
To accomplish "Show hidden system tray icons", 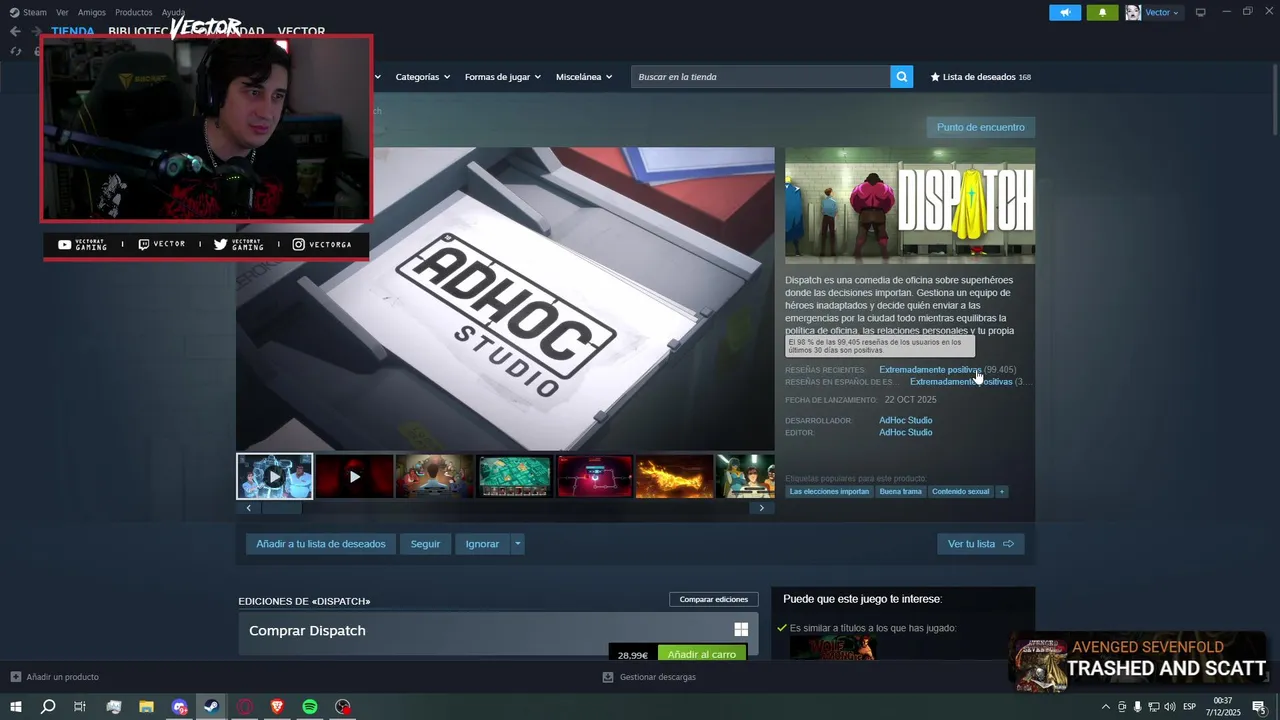I will (x=1105, y=707).
